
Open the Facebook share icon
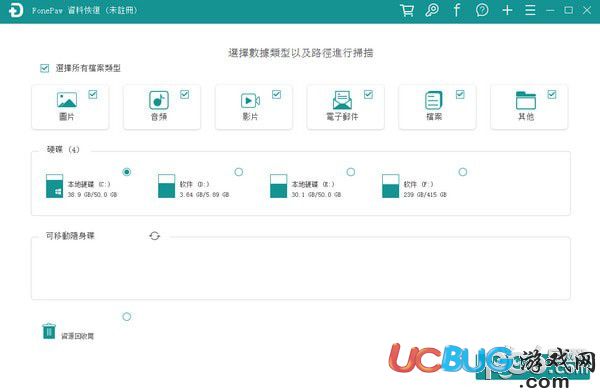(457, 10)
